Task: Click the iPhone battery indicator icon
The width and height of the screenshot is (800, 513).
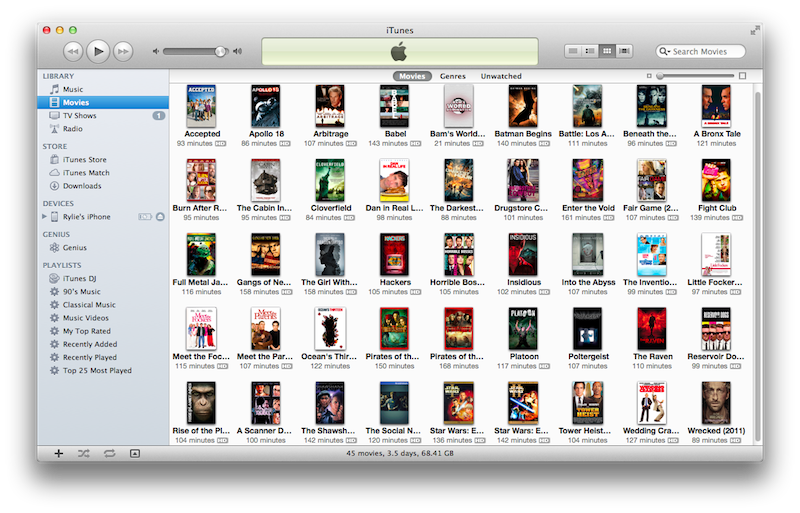Action: click(x=145, y=216)
